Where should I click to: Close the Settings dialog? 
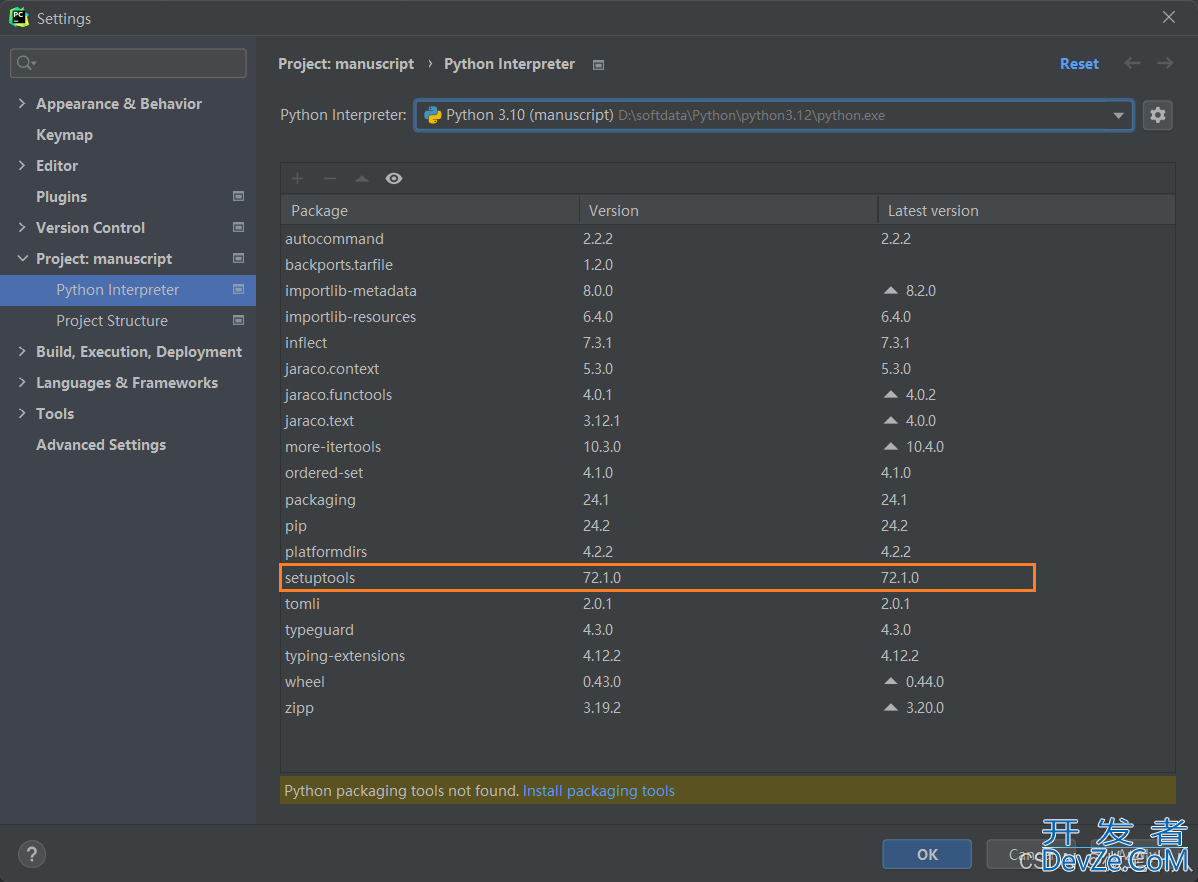[x=1168, y=17]
